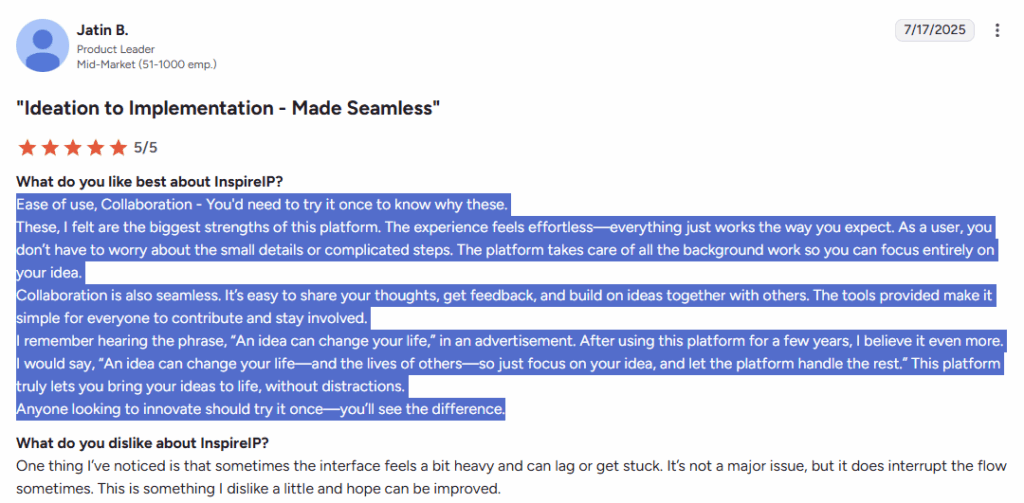Click the fifth rating star

tap(119, 148)
